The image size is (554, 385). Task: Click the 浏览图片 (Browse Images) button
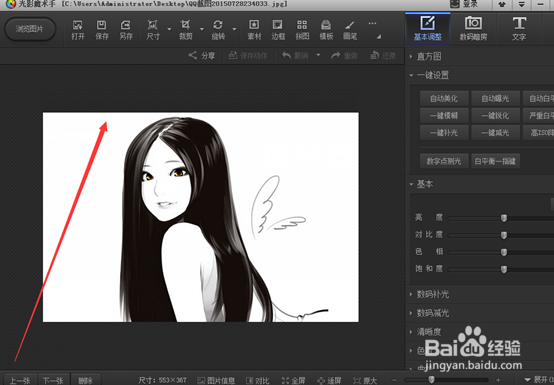(30, 29)
